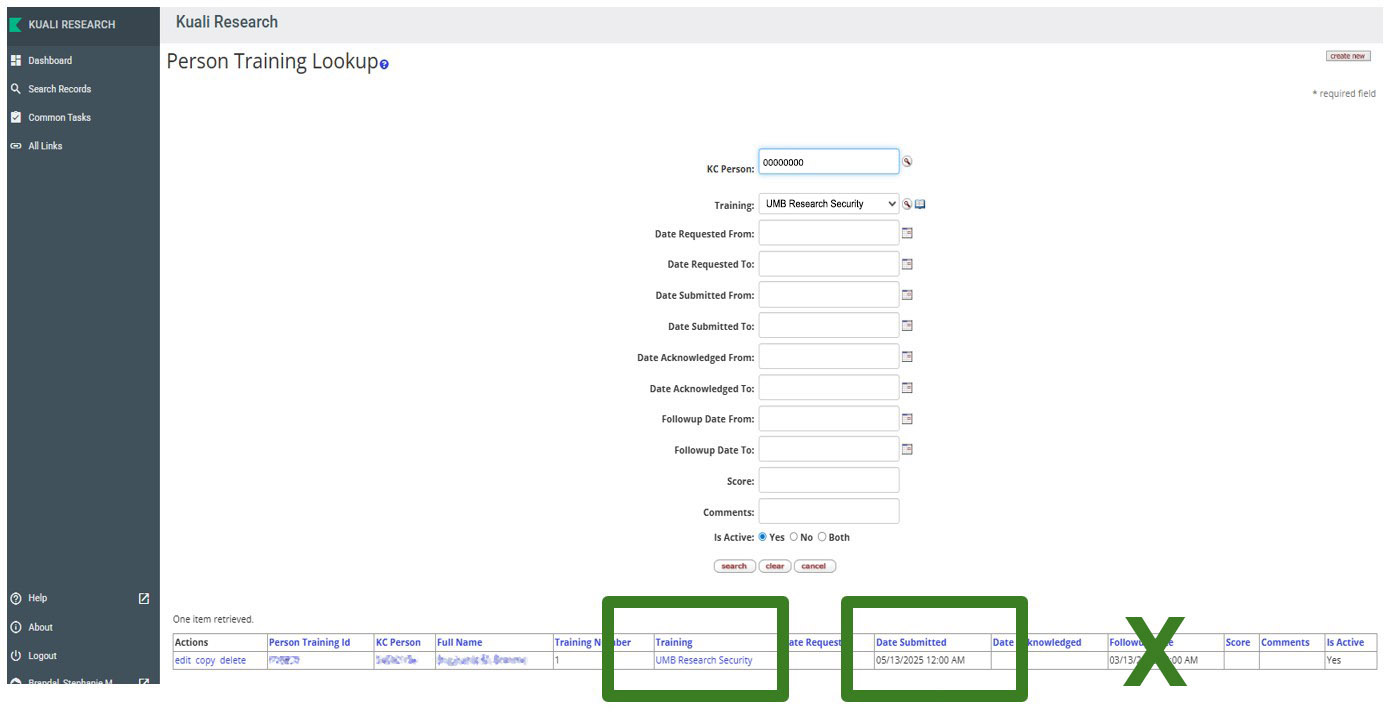Open calendar for Followup Date To
The image size is (1393, 712).
(908, 450)
